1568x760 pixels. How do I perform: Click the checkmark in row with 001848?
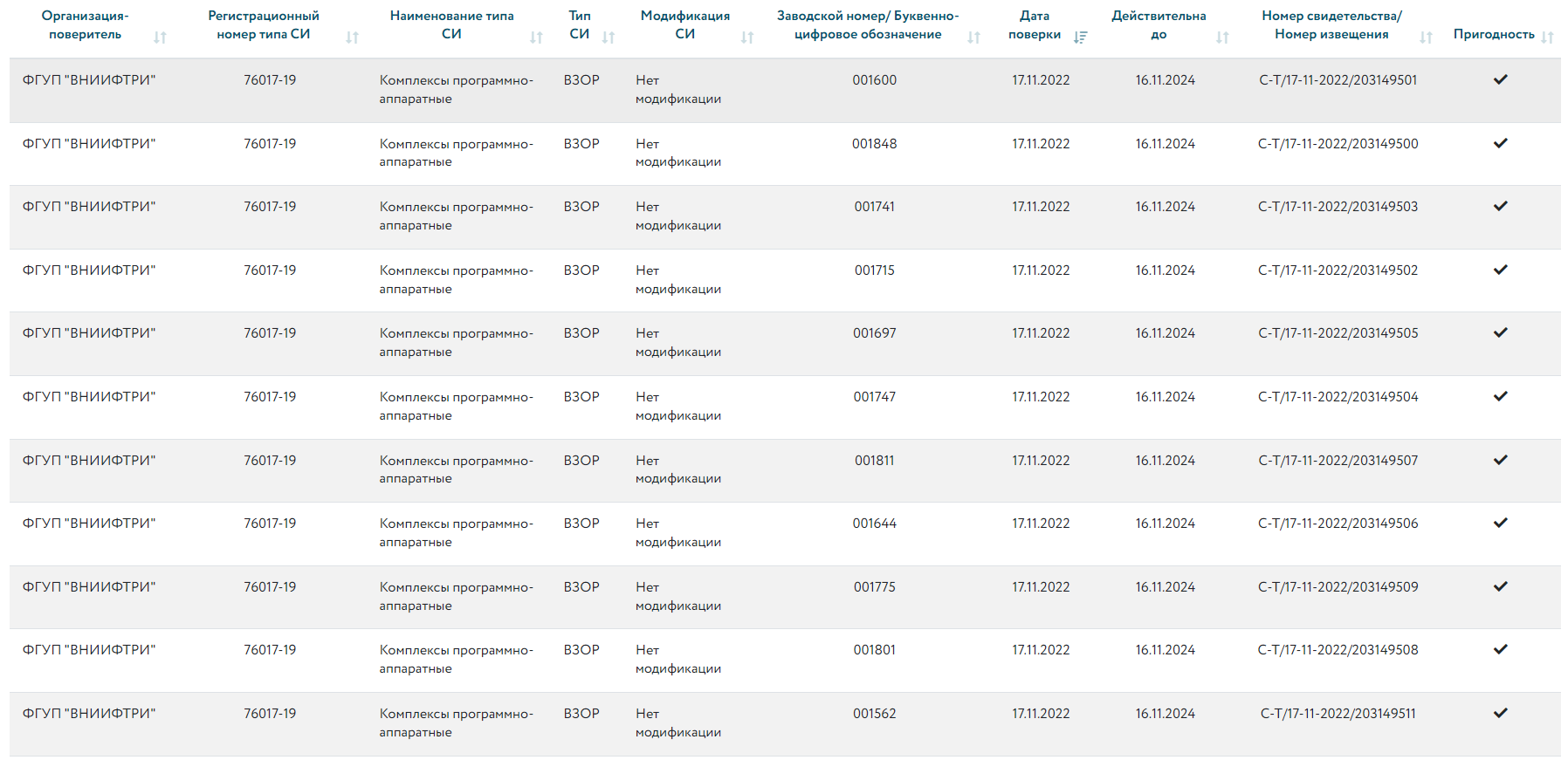tap(1500, 143)
